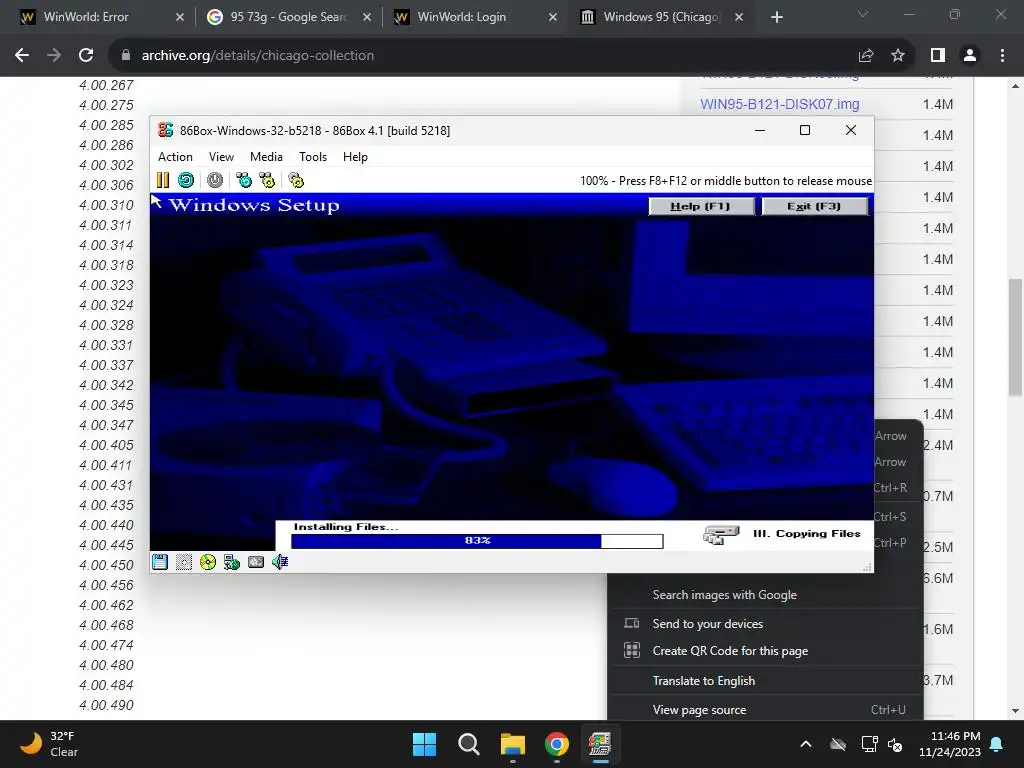Click network adapter icon in 86Box status bar

[232, 562]
